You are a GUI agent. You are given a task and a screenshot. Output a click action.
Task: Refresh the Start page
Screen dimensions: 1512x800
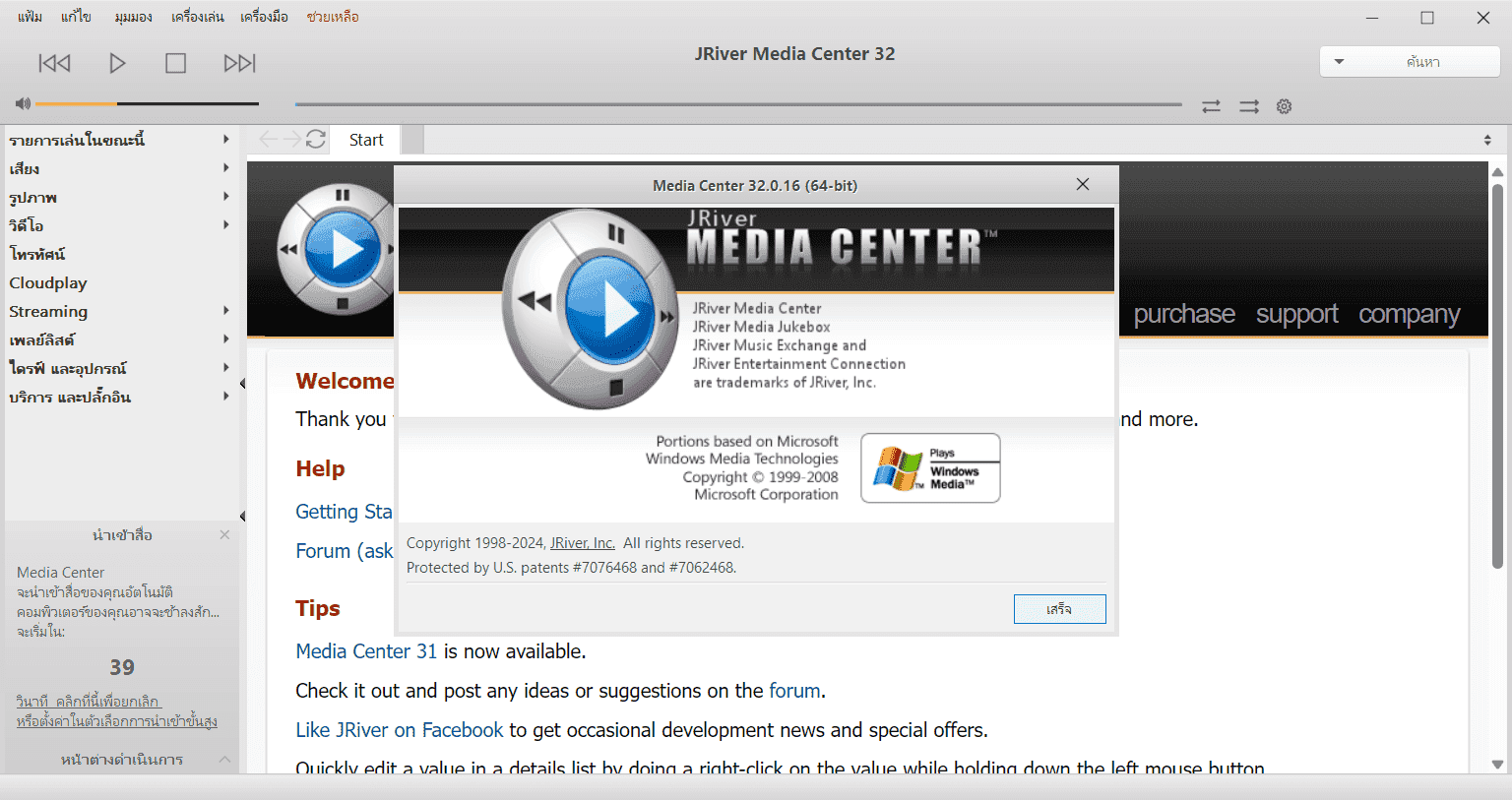click(x=316, y=140)
